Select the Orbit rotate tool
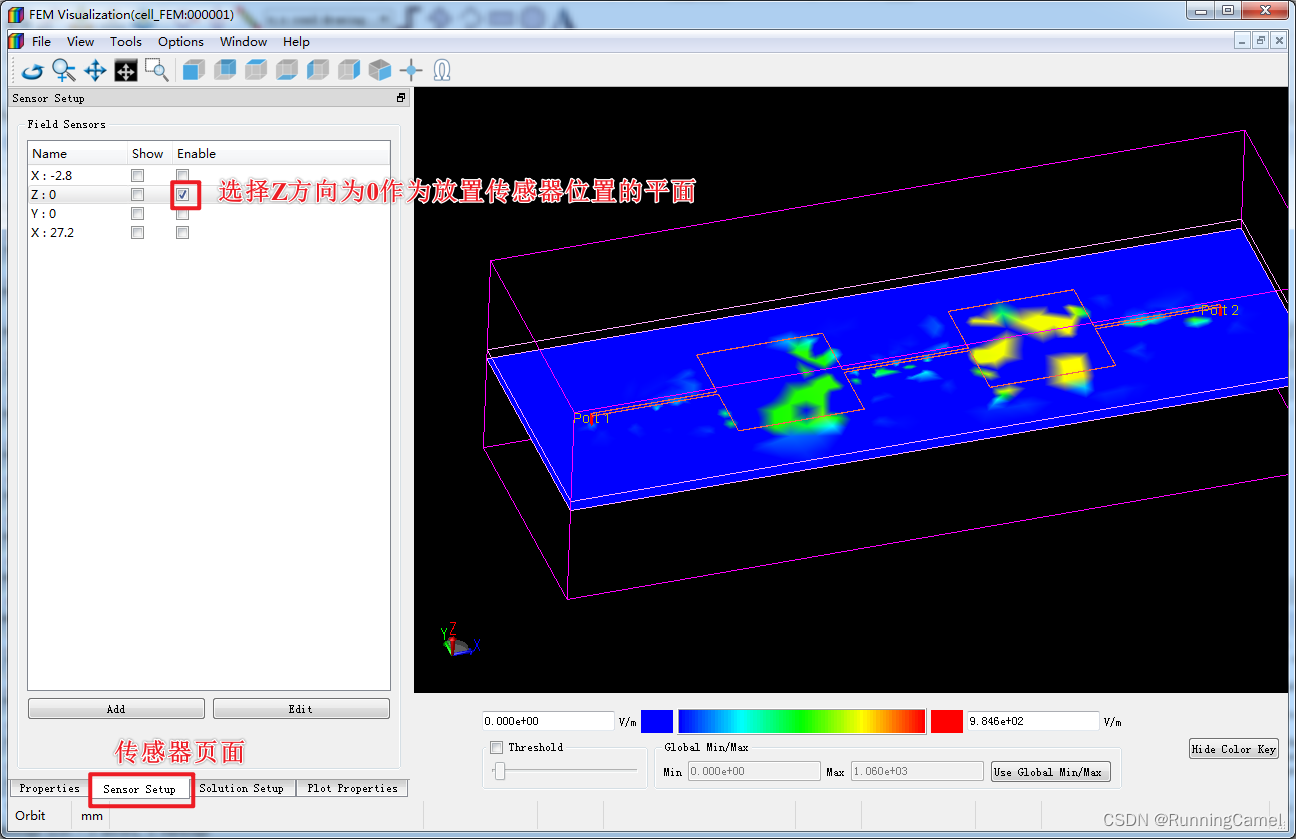The image size is (1296, 839). 32,70
